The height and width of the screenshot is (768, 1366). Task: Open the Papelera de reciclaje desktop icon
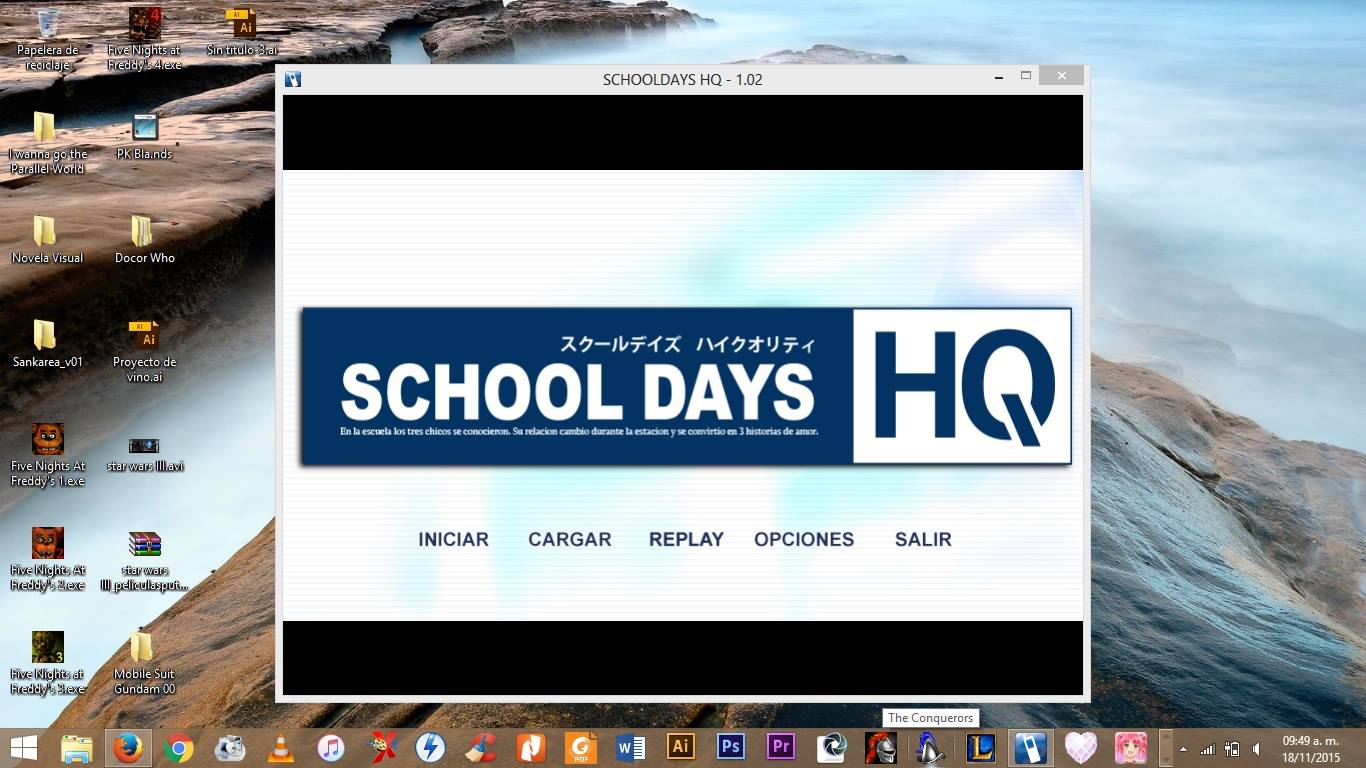point(47,39)
